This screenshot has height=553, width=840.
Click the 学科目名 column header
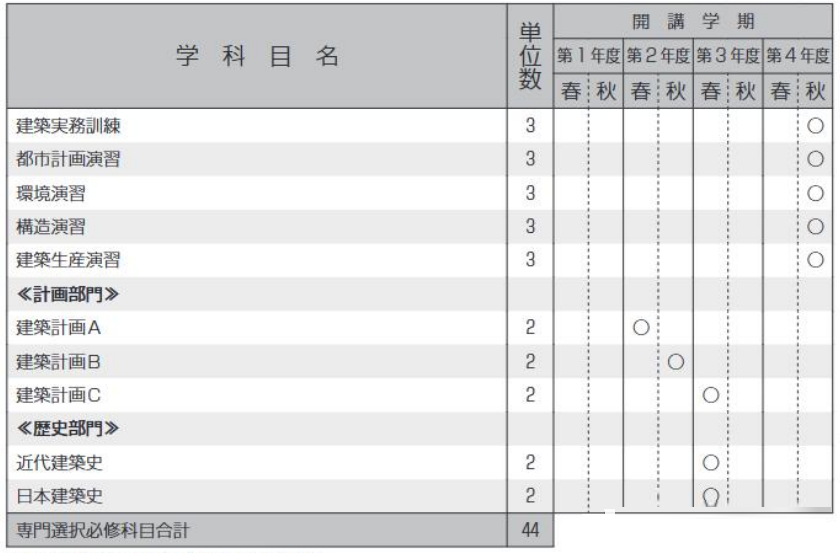pyautogui.click(x=255, y=58)
